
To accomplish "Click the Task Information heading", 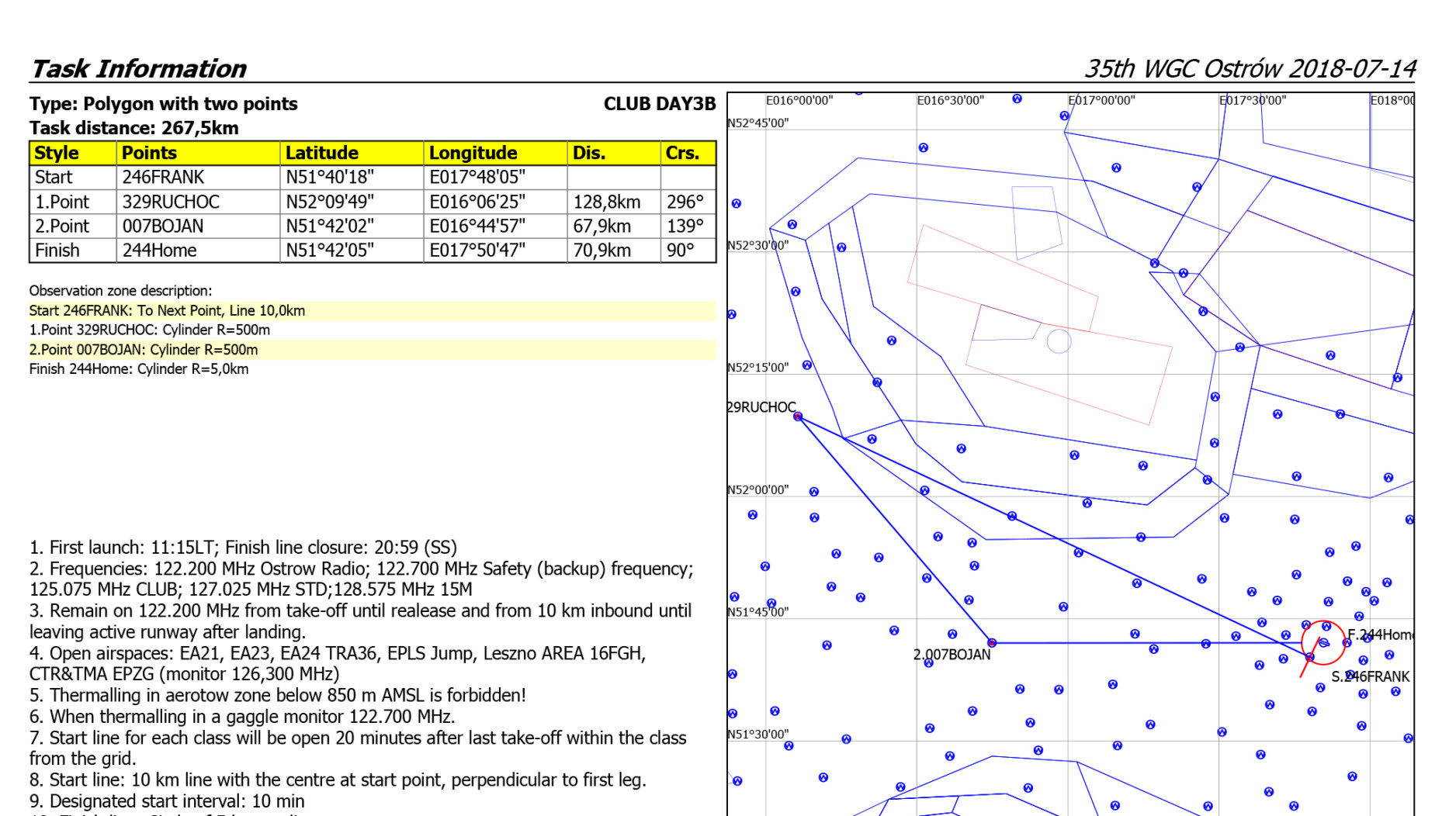I will [138, 68].
